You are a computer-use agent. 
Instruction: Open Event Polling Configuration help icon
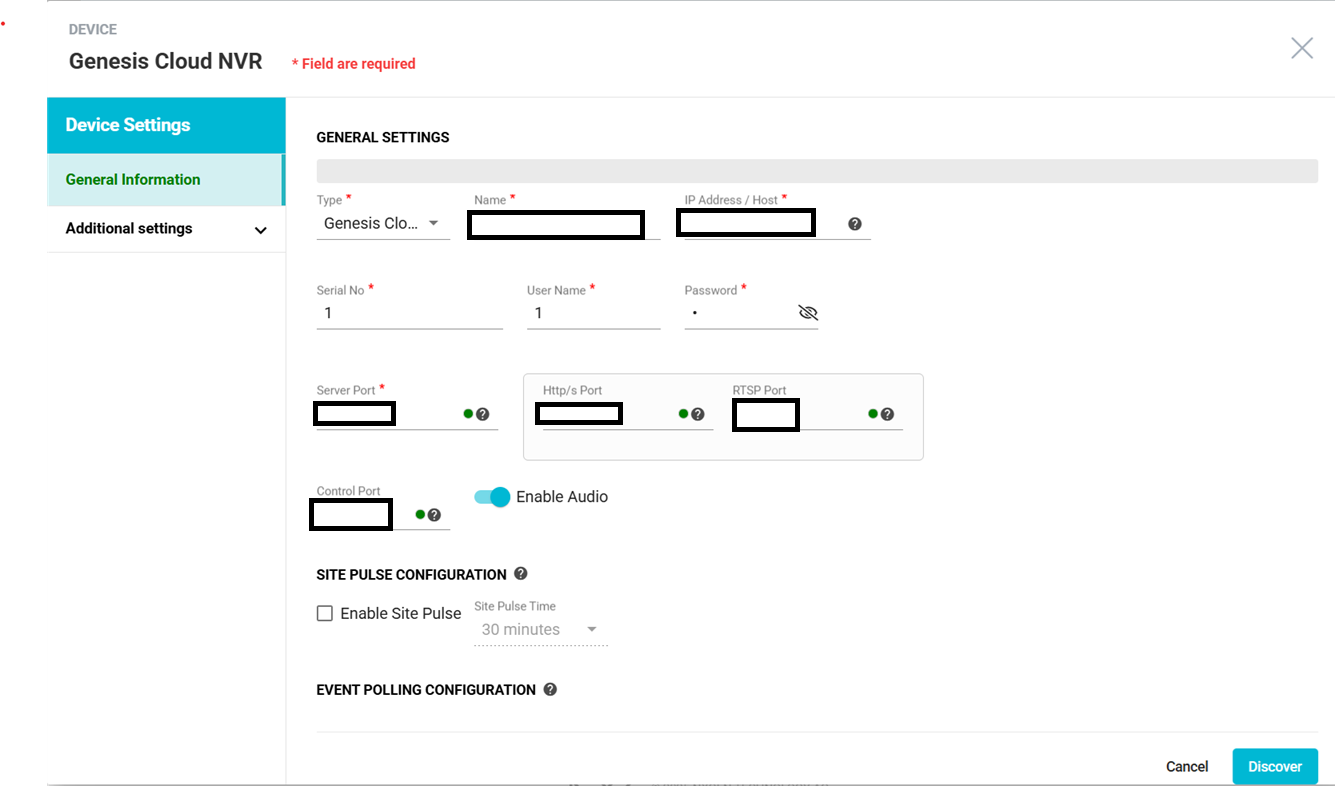(550, 689)
